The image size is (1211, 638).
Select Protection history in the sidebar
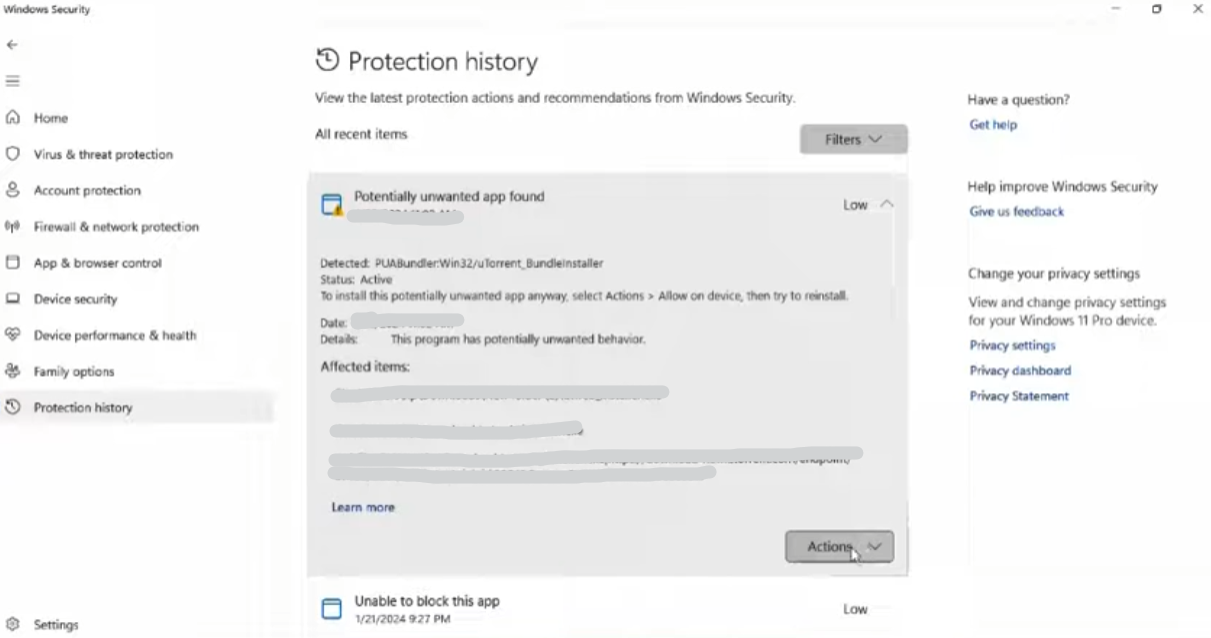click(x=83, y=408)
